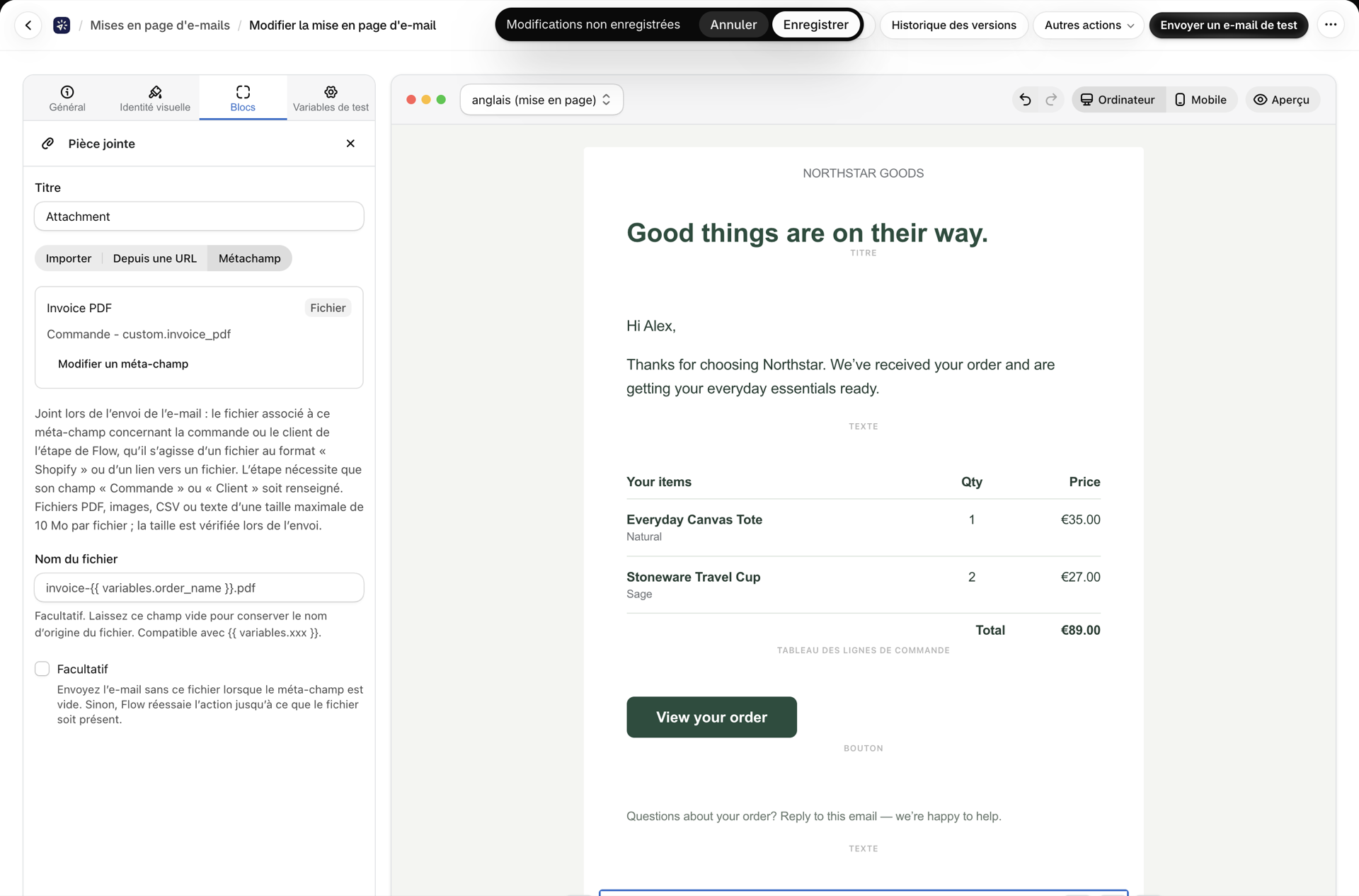Click Envoyer un e-mail de test

[x=1228, y=25]
